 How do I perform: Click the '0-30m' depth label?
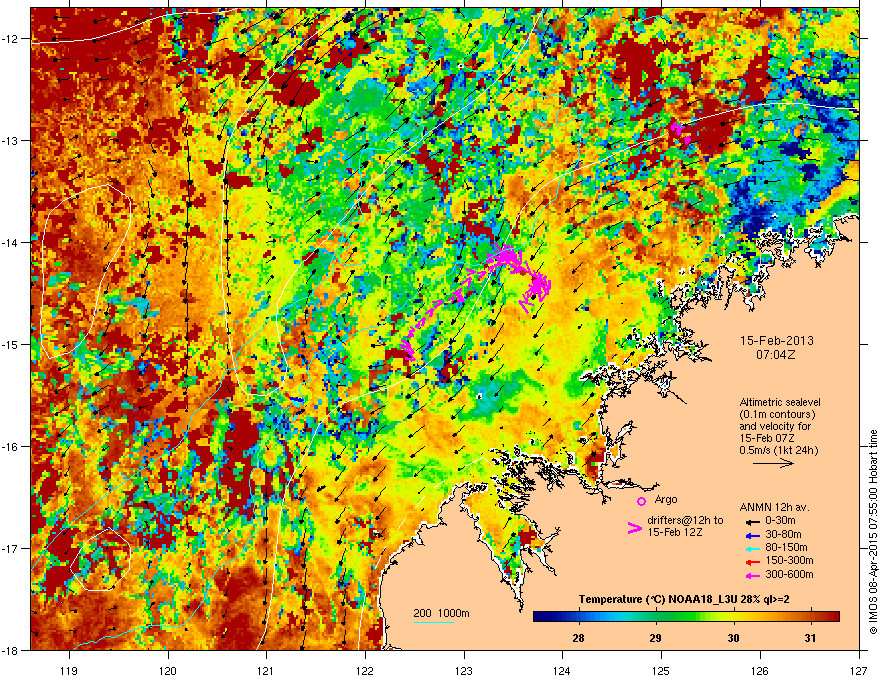pyautogui.click(x=780, y=521)
